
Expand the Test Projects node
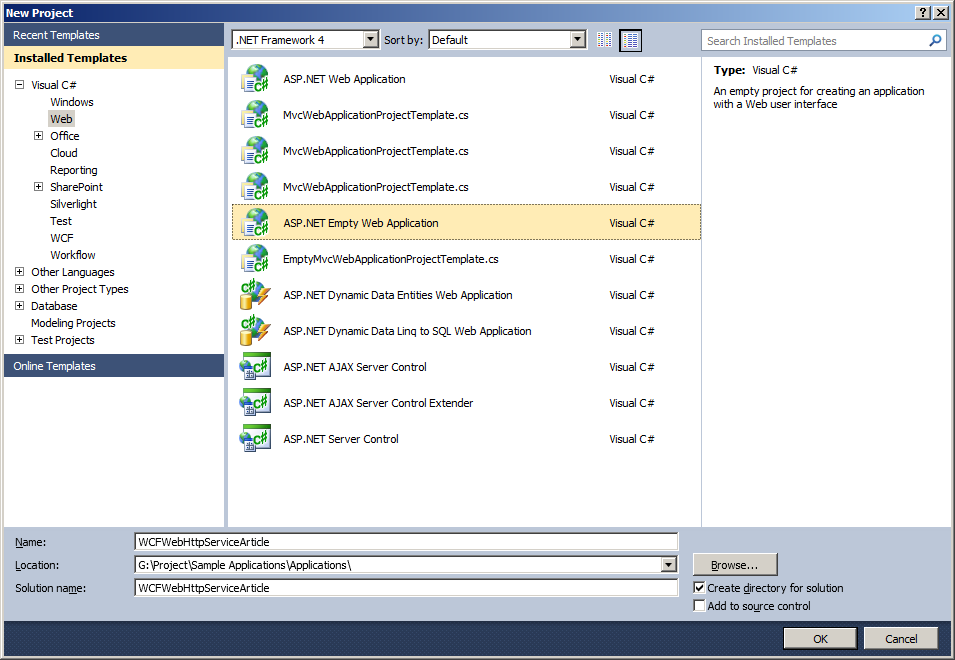tap(19, 340)
